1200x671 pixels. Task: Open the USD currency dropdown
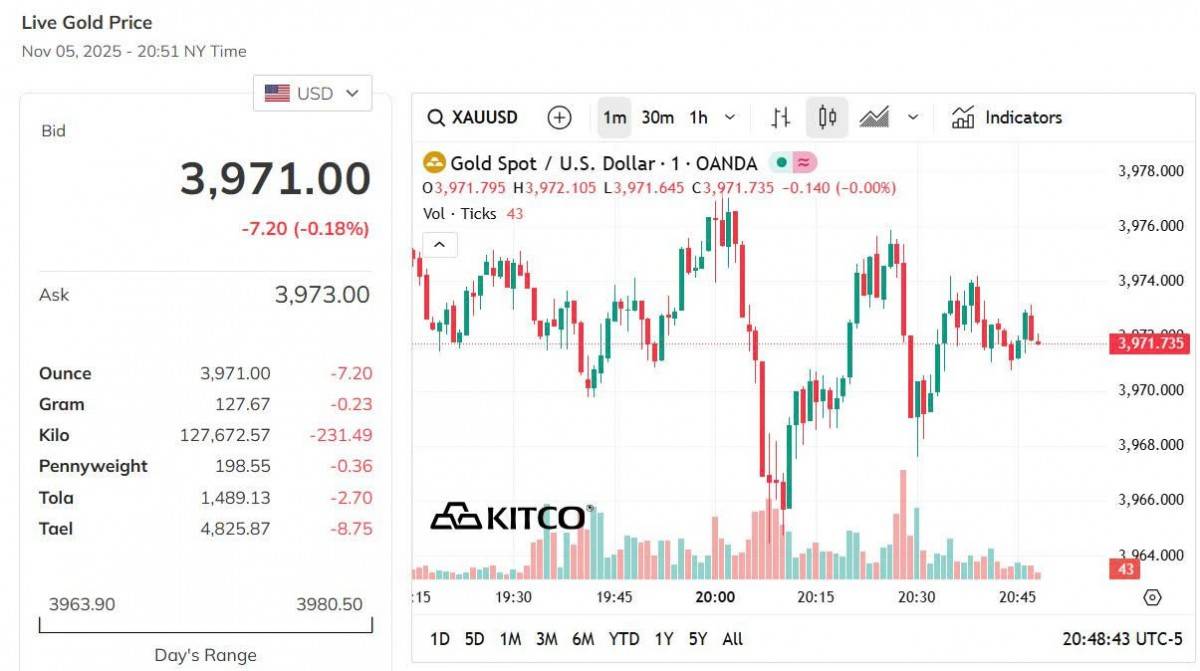[x=311, y=92]
